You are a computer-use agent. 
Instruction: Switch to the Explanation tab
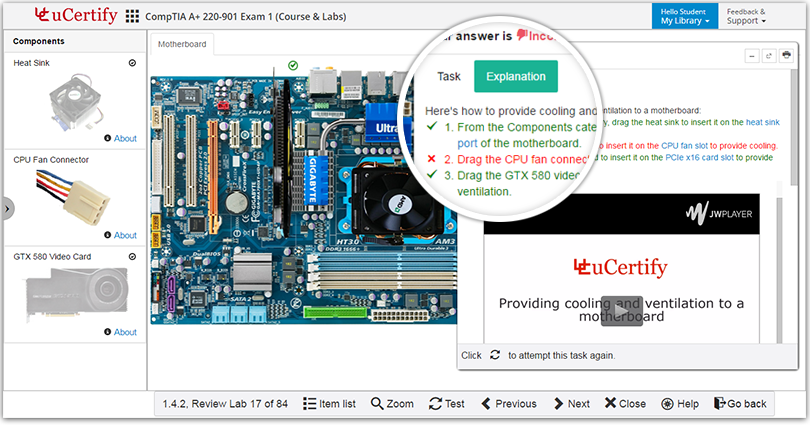coord(516,76)
